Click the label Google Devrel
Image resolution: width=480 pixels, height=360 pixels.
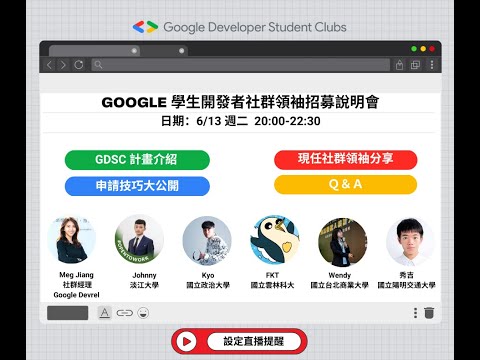[76, 295]
